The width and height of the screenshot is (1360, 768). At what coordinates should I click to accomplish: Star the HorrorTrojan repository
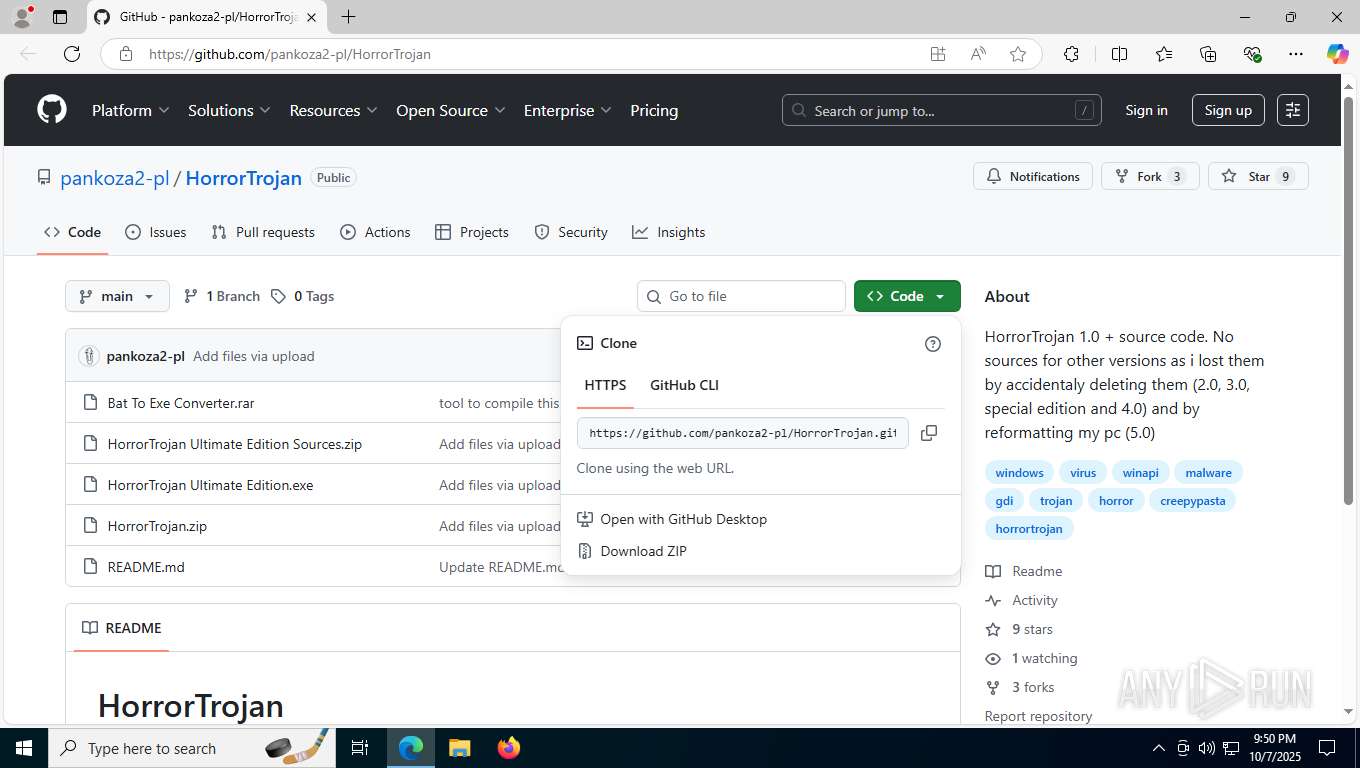click(1258, 176)
